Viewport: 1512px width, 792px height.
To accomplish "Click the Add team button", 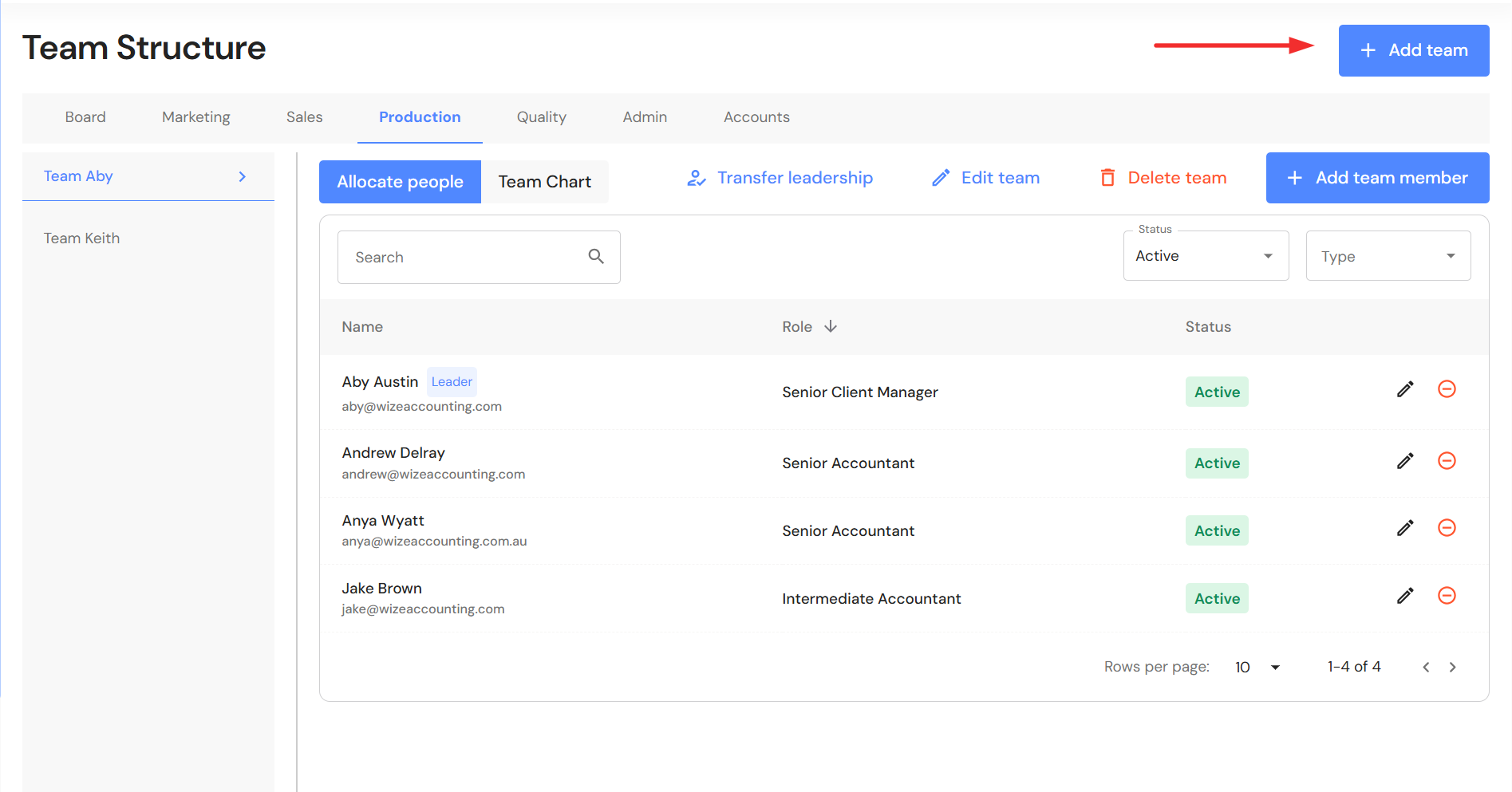I will (x=1413, y=50).
